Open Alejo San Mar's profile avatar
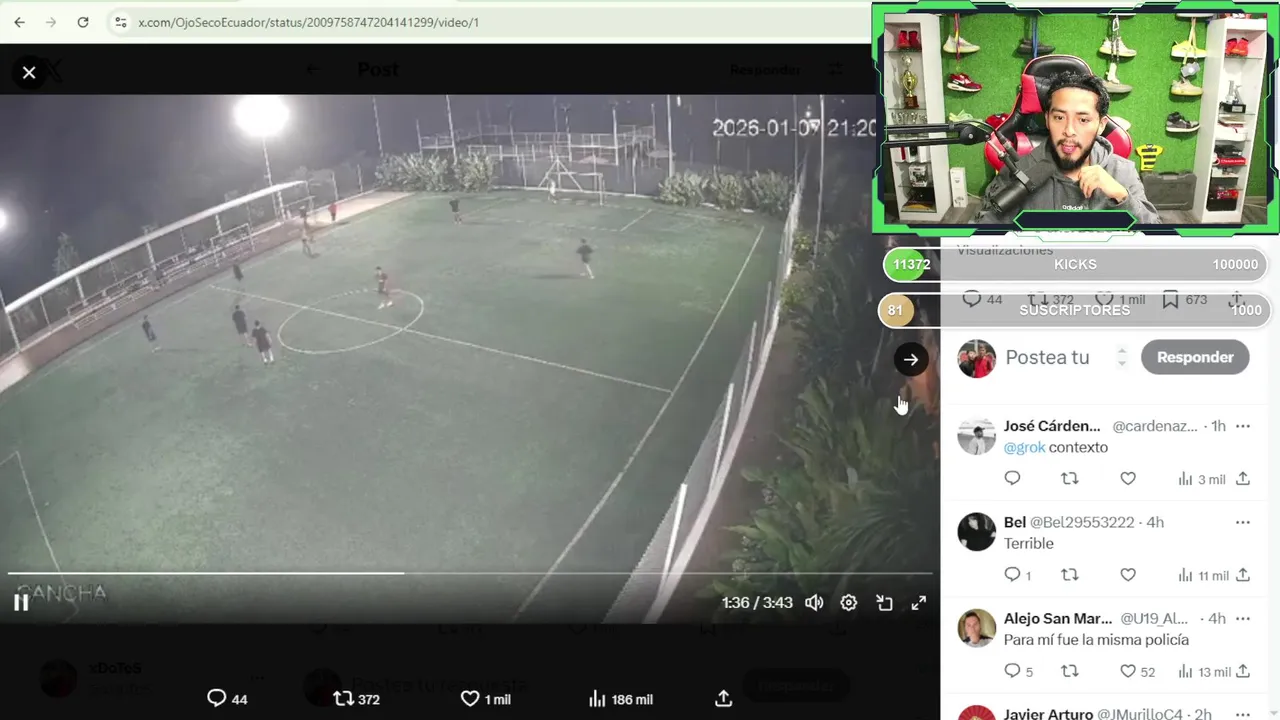Screen dimensions: 1280x720 [977, 628]
